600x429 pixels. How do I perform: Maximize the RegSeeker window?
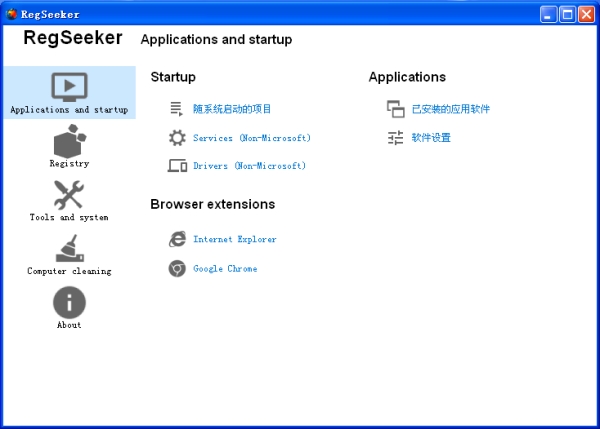click(x=567, y=15)
